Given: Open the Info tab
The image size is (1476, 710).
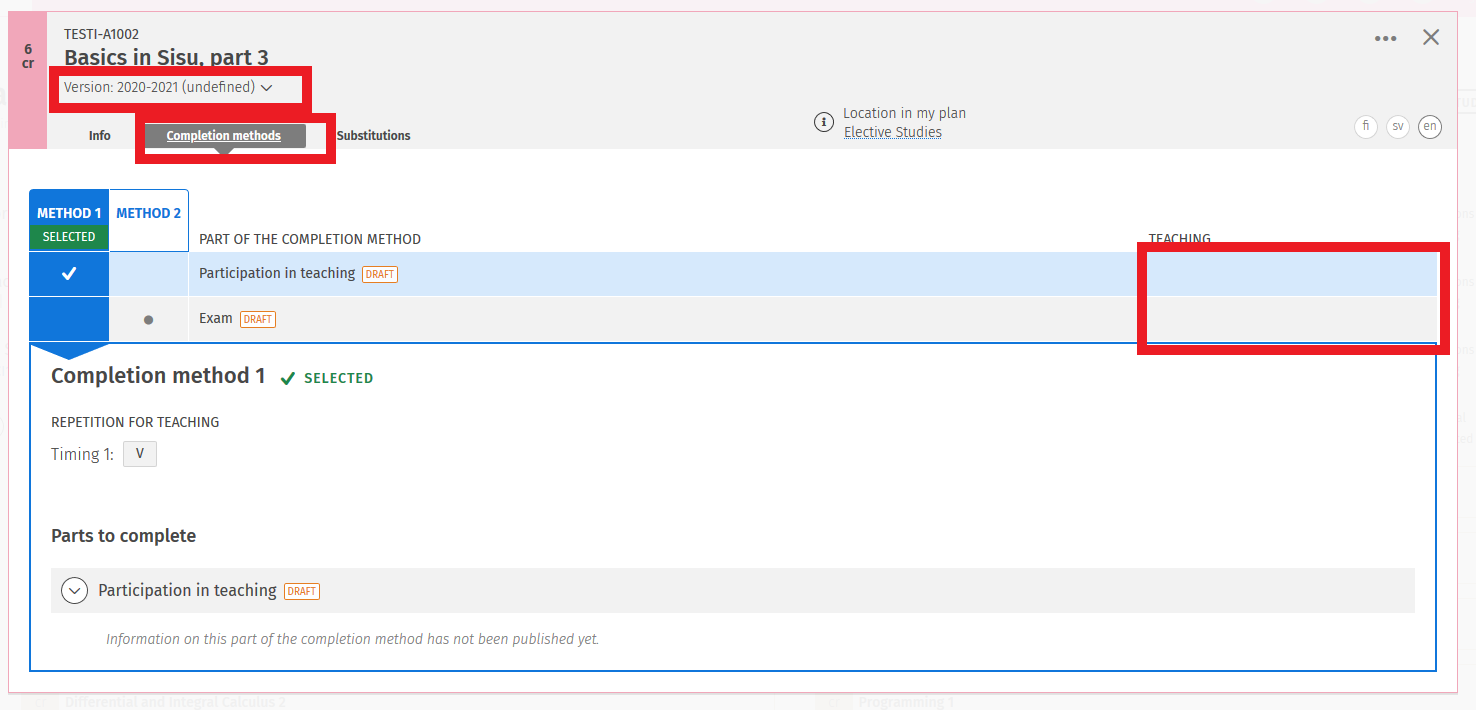Looking at the screenshot, I should [99, 136].
